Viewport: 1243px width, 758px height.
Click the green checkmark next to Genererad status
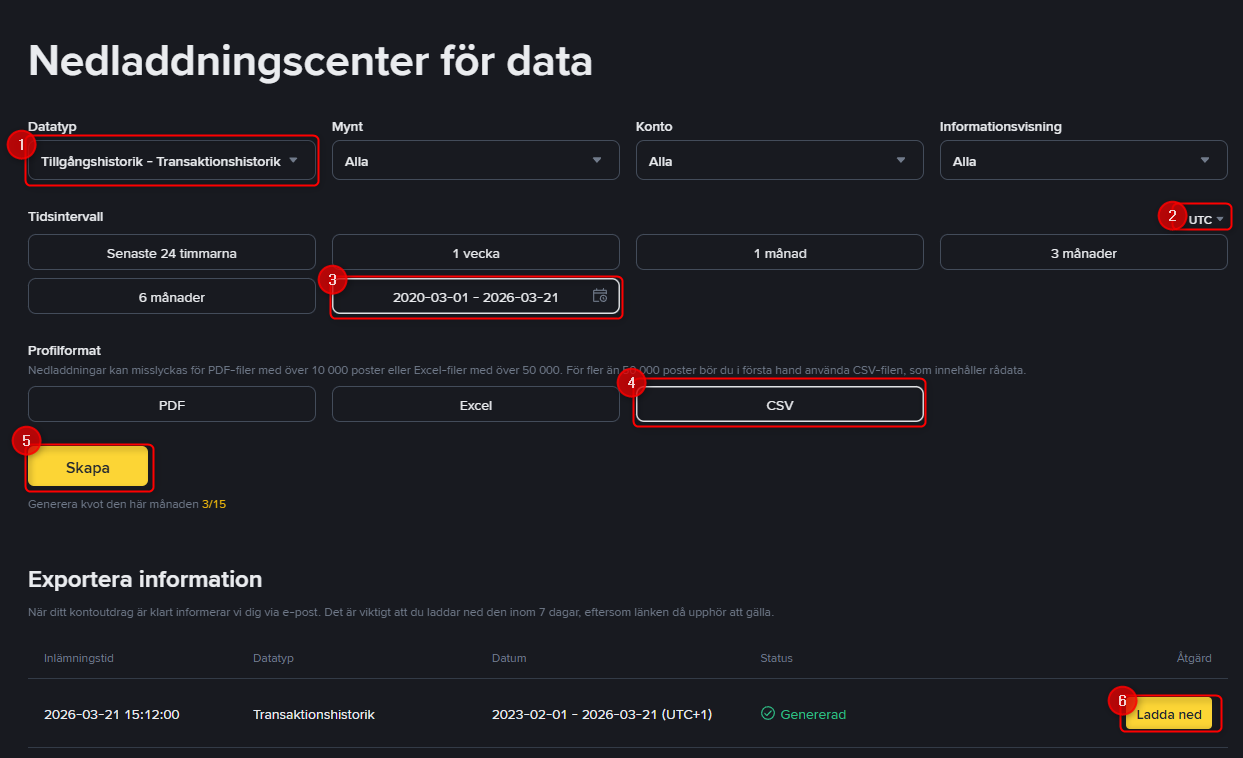[x=769, y=714]
